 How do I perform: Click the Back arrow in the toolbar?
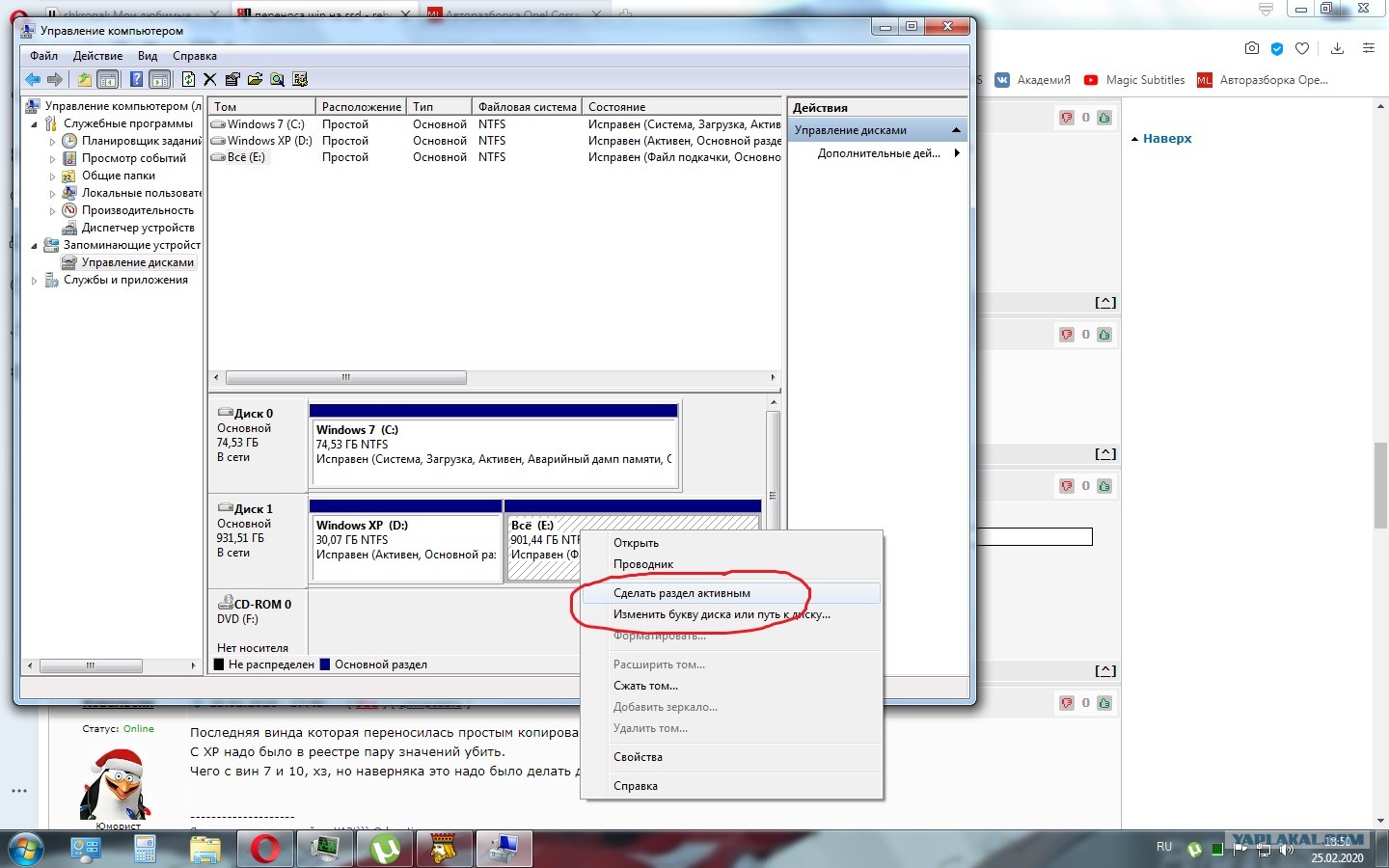click(33, 79)
